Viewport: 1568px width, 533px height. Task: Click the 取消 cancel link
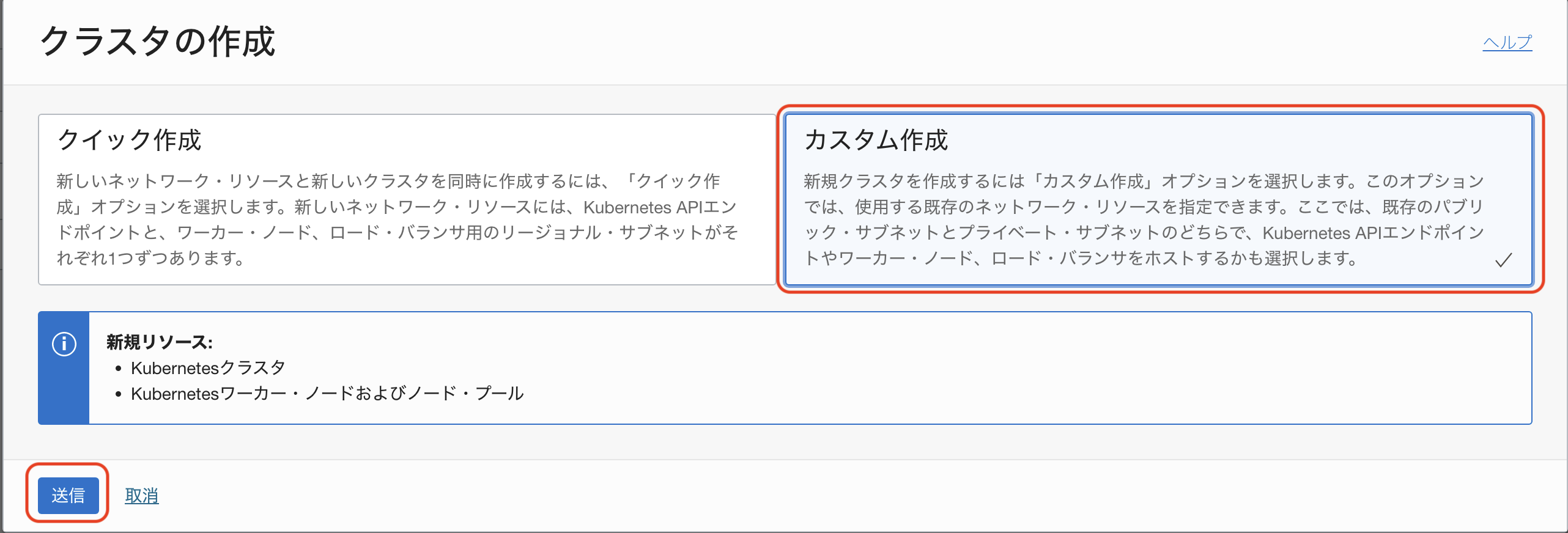142,495
